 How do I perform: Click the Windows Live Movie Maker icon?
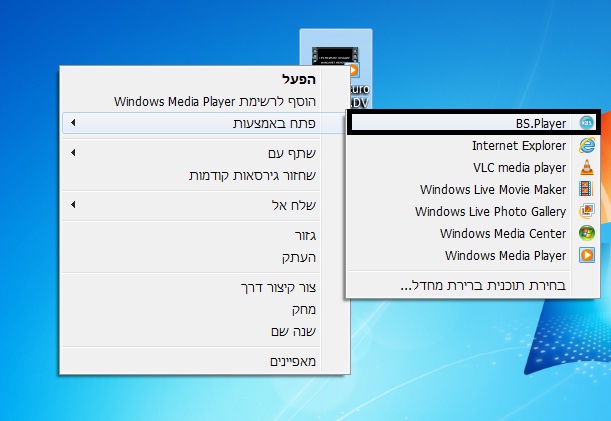pyautogui.click(x=586, y=190)
